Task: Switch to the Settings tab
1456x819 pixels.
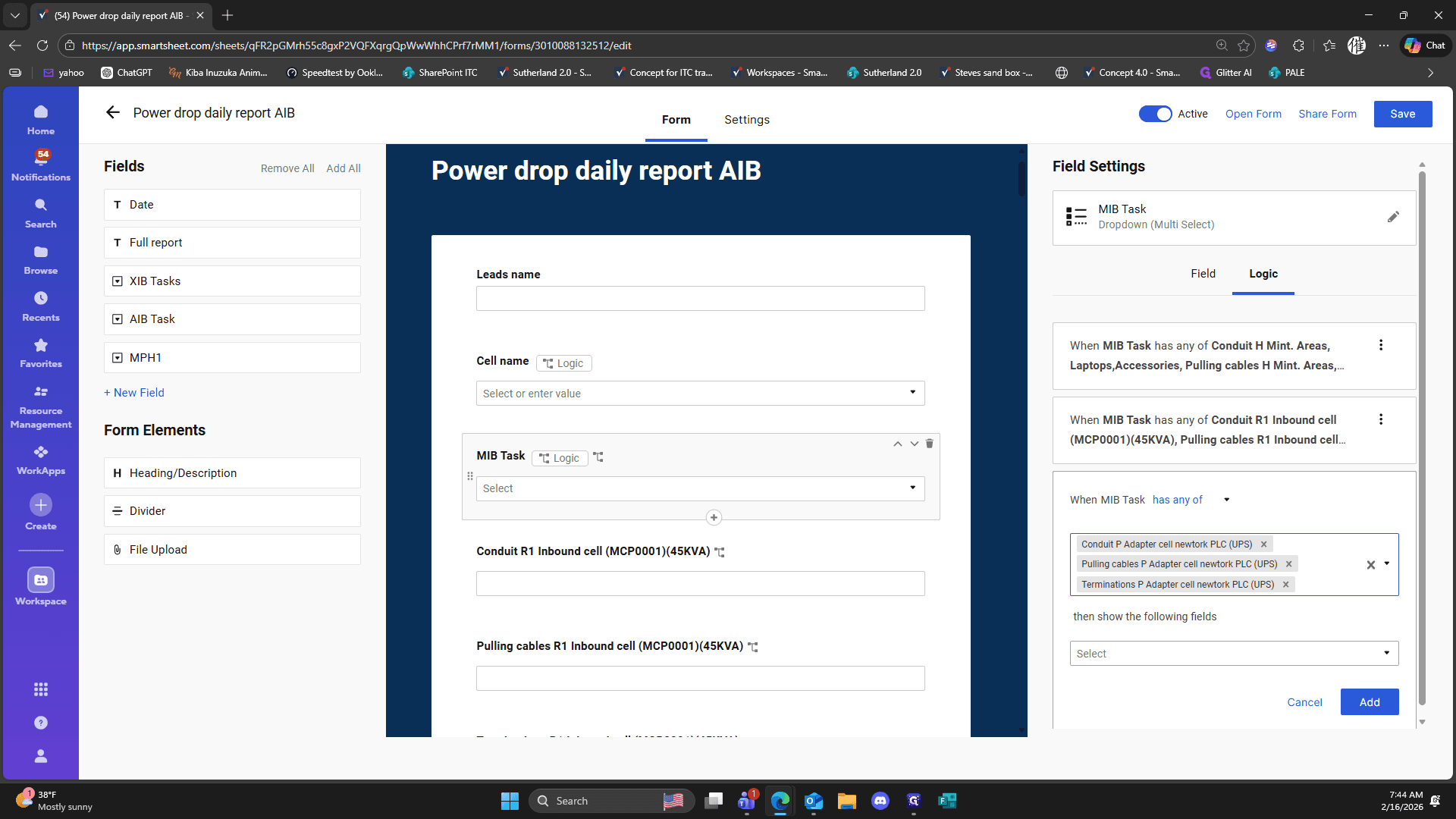Action: 746,120
